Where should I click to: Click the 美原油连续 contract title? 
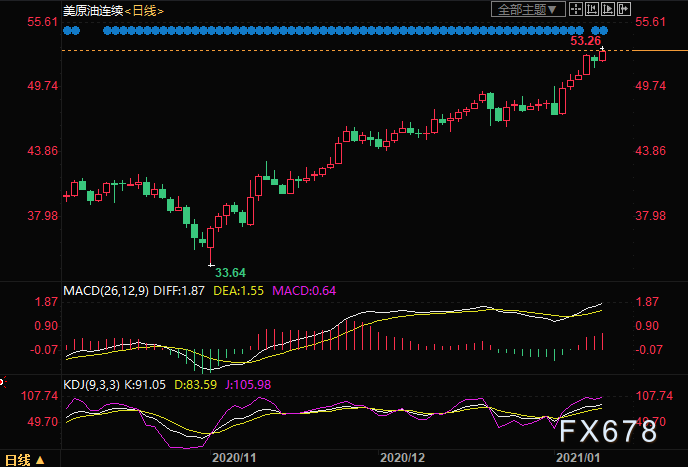click(93, 10)
